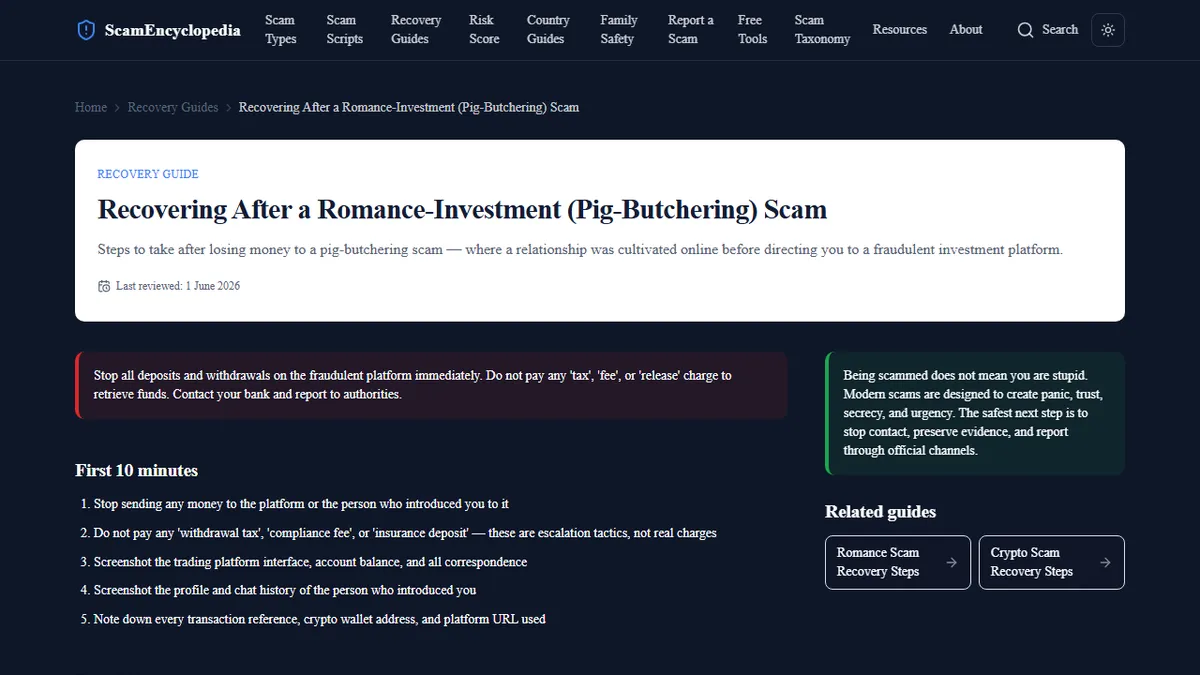Go to Recovery Guides in navigation bar
Viewport: 1200px width, 675px height.
tap(416, 30)
